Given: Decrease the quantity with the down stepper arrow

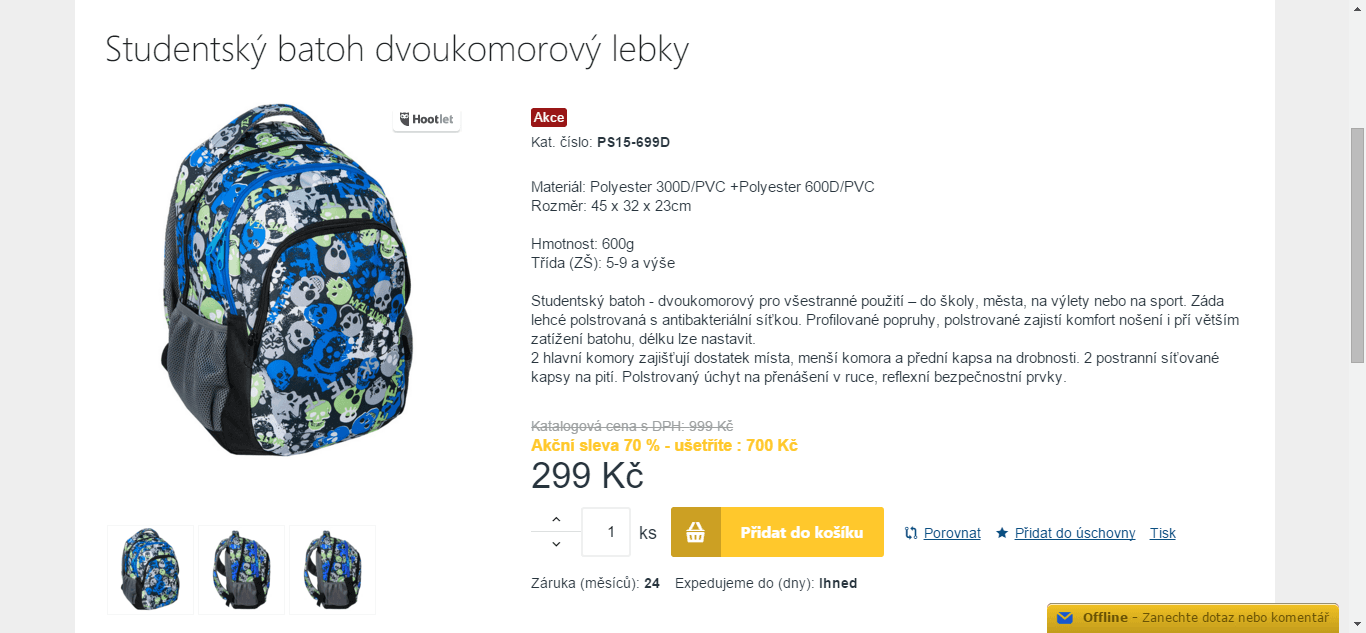Looking at the screenshot, I should tap(554, 544).
